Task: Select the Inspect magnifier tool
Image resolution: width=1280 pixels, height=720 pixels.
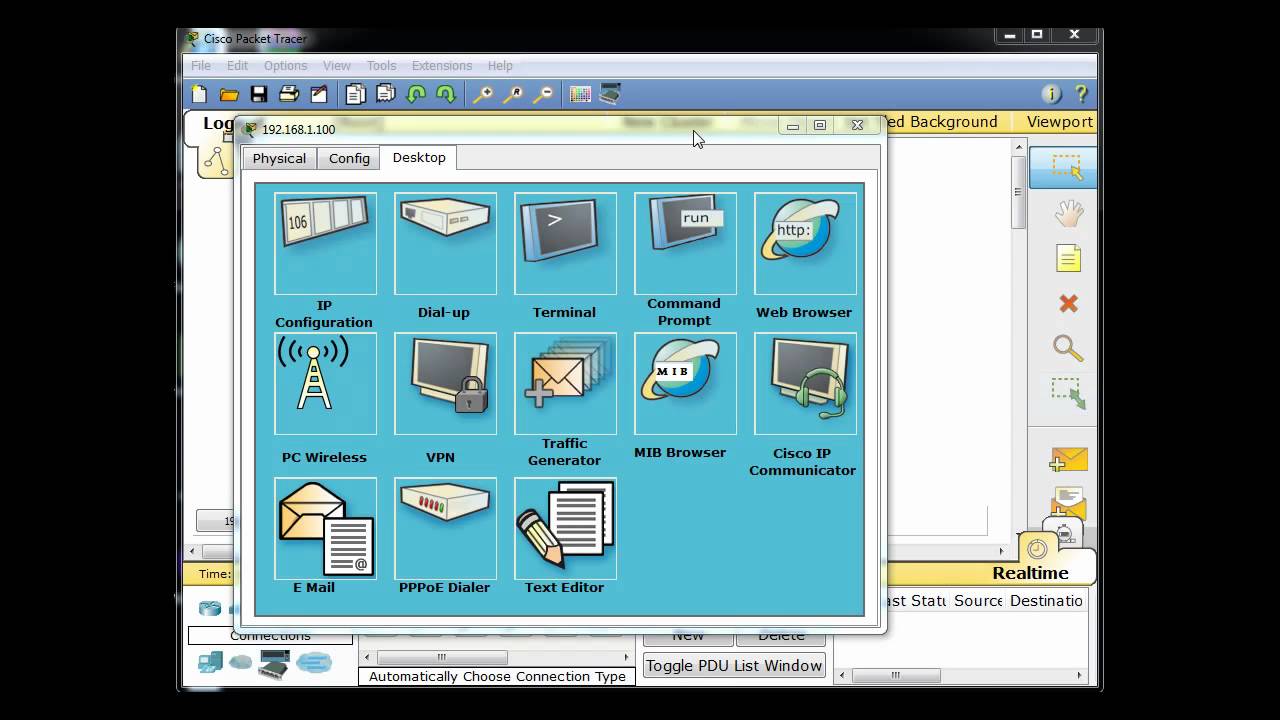Action: (x=1068, y=348)
